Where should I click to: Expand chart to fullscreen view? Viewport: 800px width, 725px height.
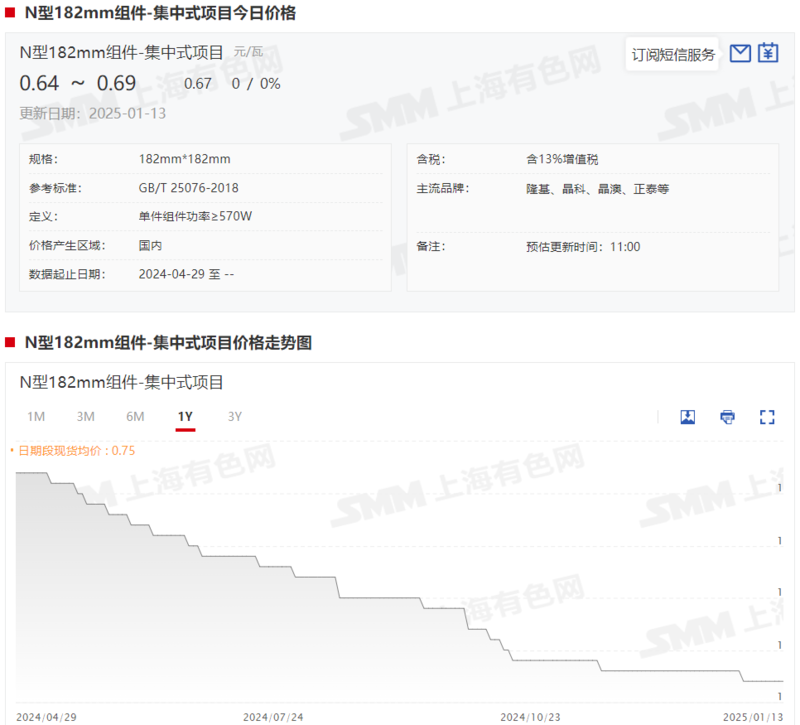tap(766, 417)
